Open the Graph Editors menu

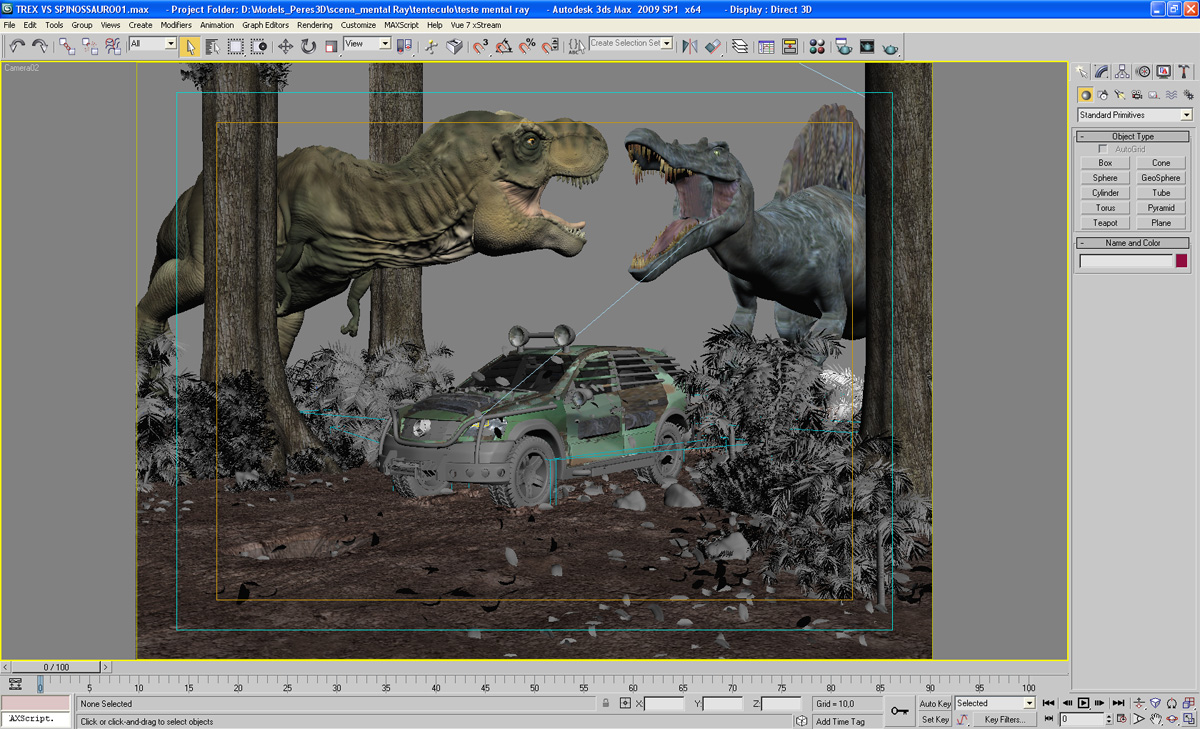[265, 25]
